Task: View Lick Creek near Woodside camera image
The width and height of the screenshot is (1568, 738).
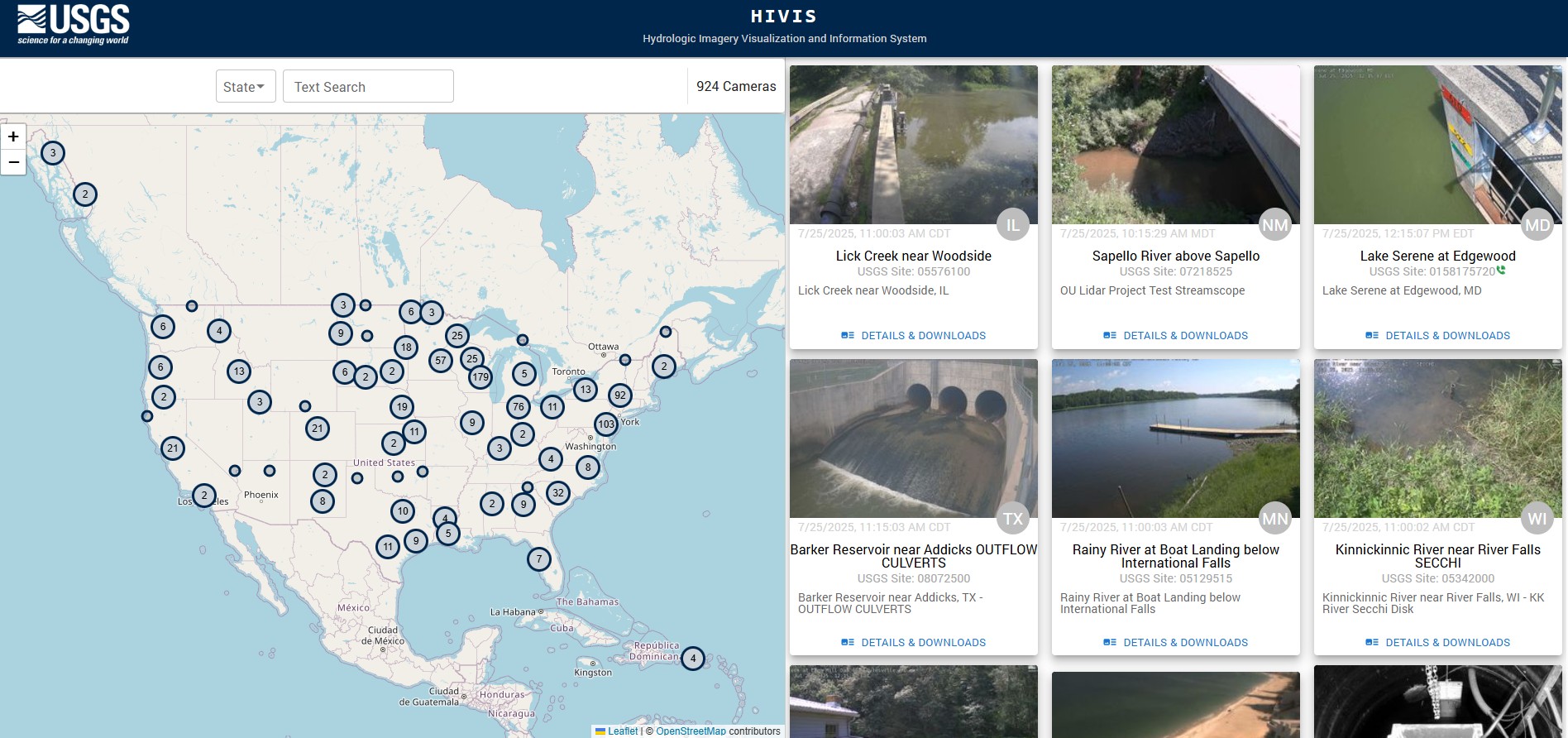Action: pos(914,145)
